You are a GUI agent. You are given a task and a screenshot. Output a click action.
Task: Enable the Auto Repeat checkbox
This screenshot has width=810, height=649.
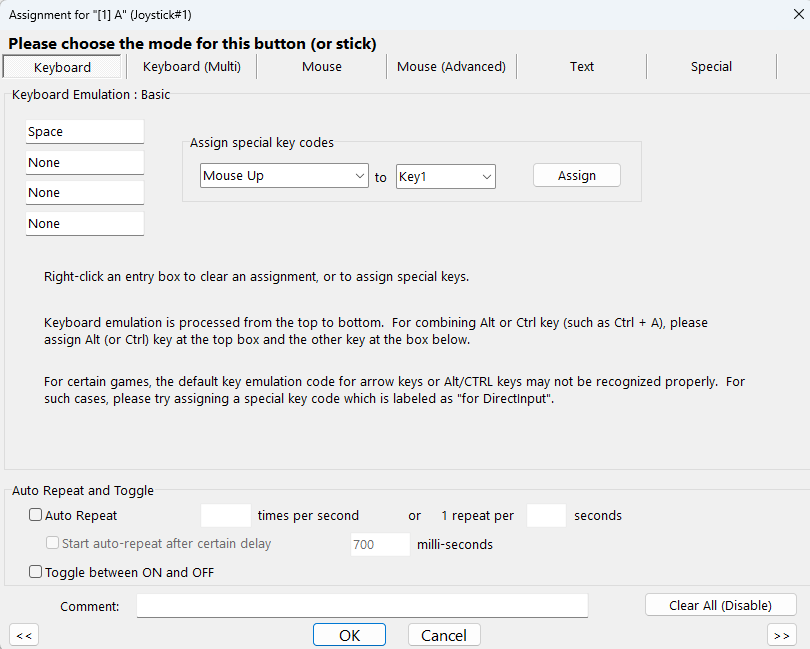coord(36,516)
